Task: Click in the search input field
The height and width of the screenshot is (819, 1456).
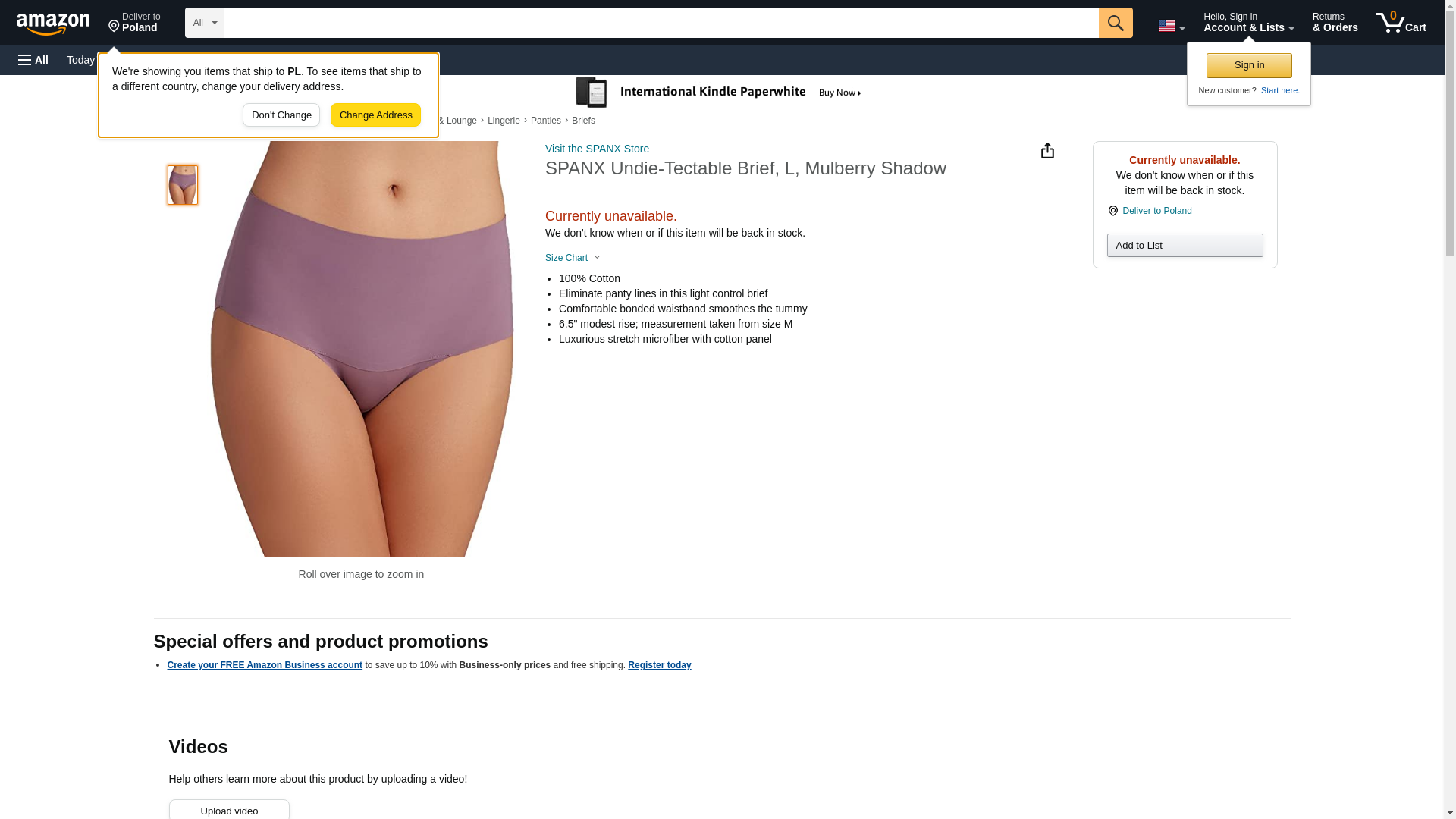Action: (661, 23)
